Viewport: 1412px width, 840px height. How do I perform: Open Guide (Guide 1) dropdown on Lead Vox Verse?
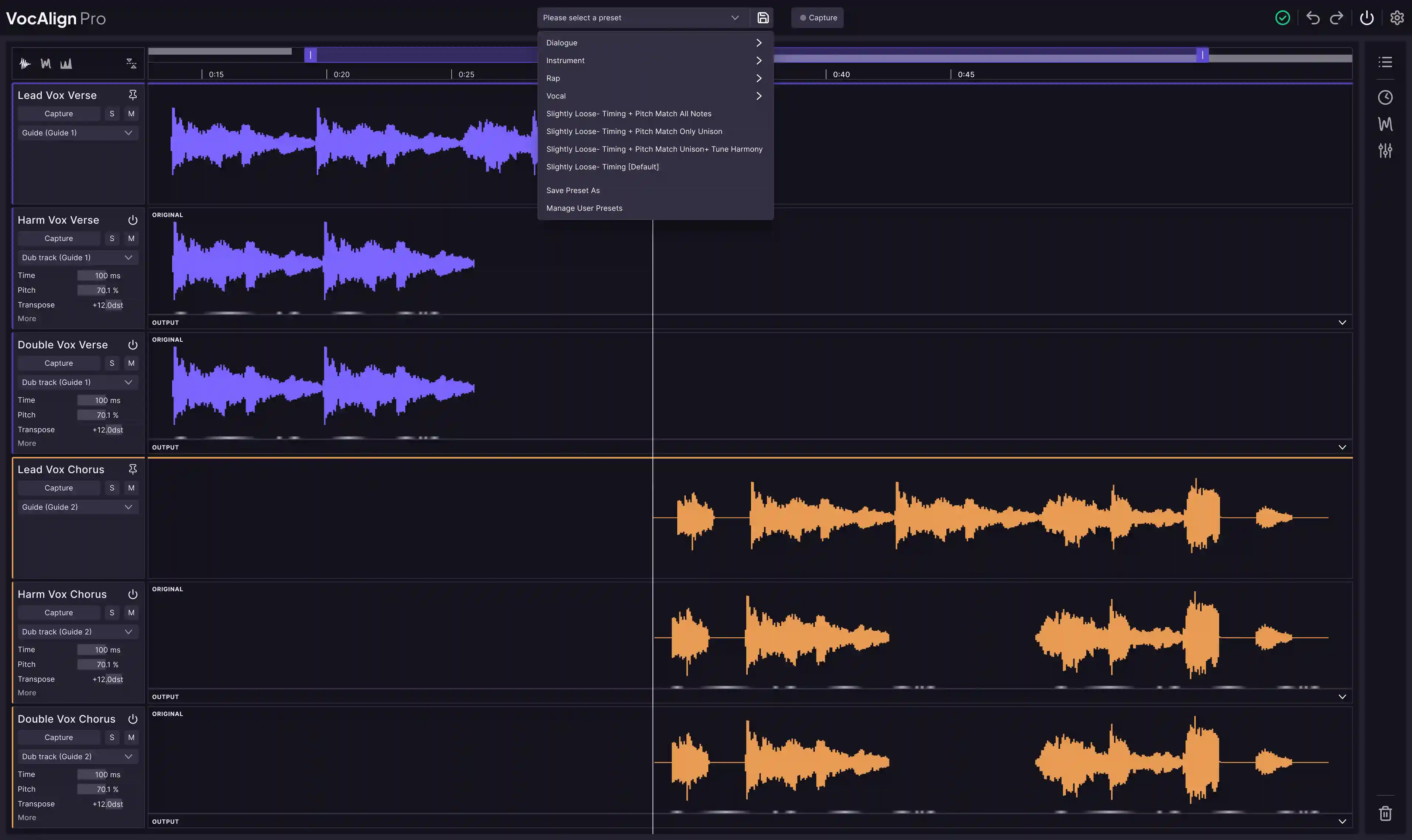(78, 132)
